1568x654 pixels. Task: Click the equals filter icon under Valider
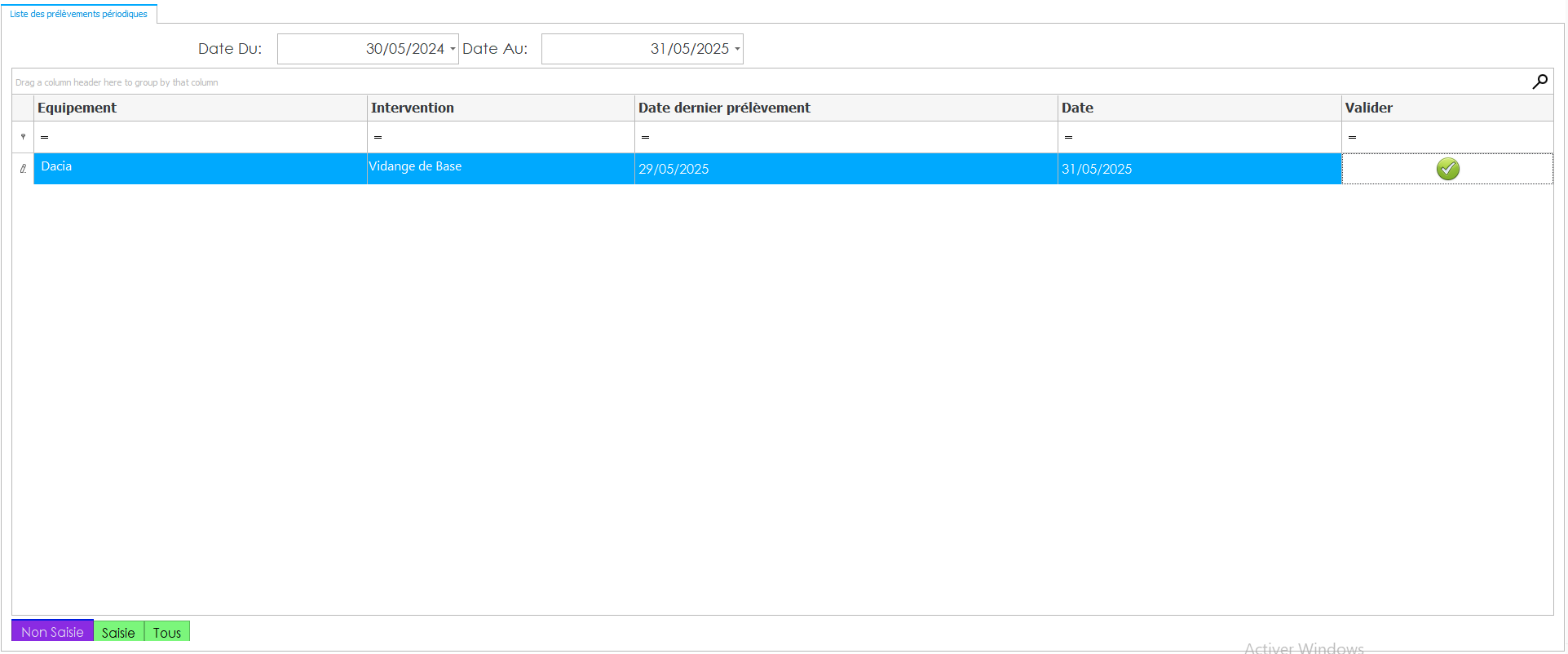pyautogui.click(x=1352, y=137)
